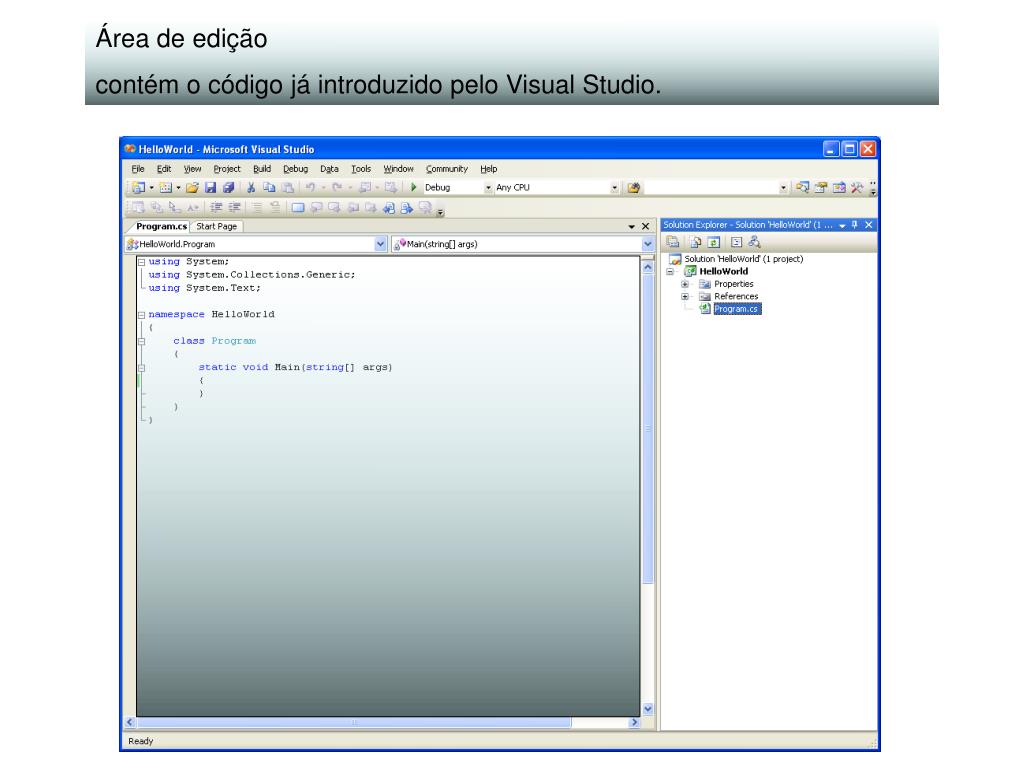This screenshot has width=1024, height=768.
Task: Click the Save All icon
Action: (229, 188)
